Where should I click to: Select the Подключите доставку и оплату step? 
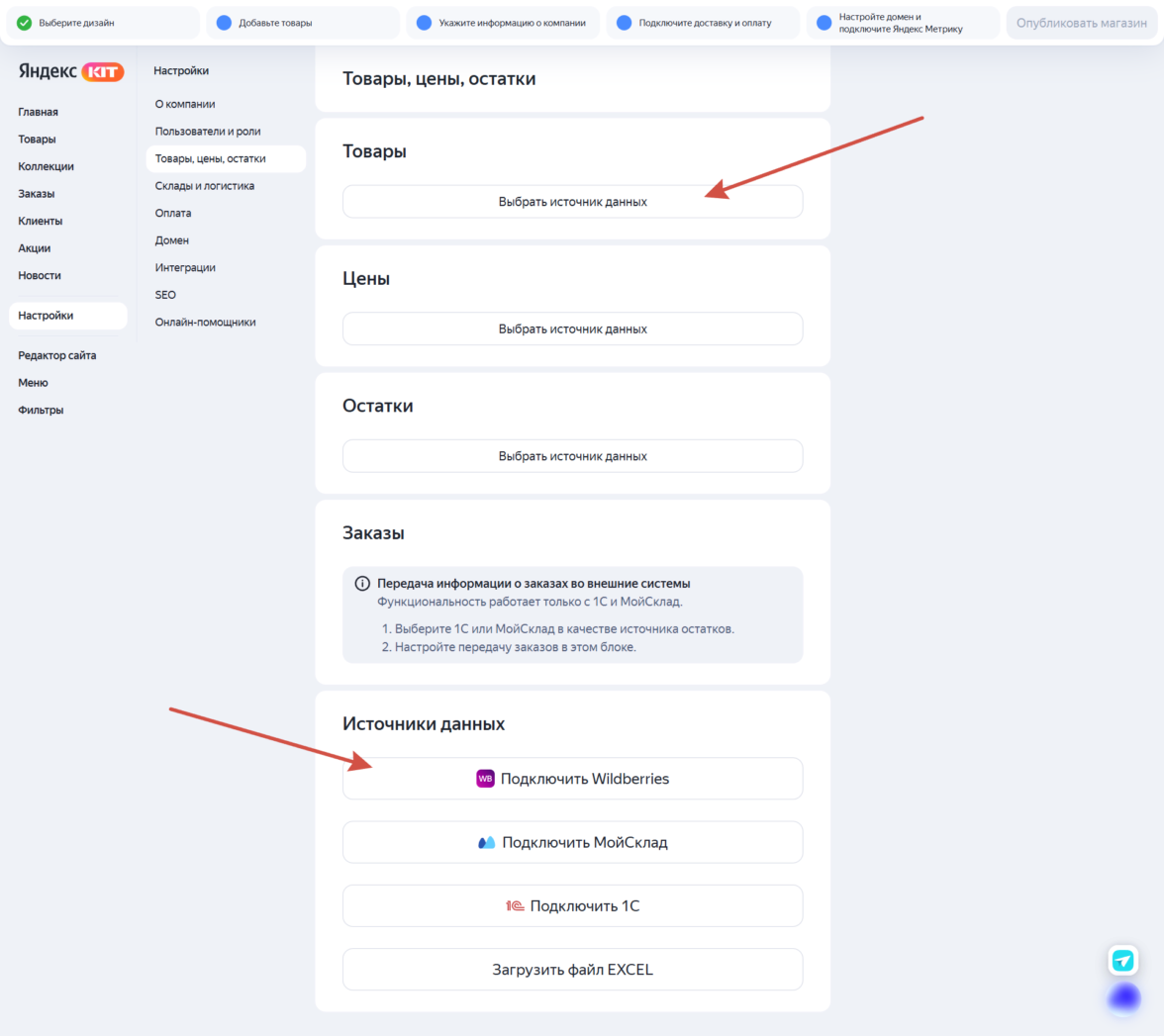pyautogui.click(x=703, y=23)
